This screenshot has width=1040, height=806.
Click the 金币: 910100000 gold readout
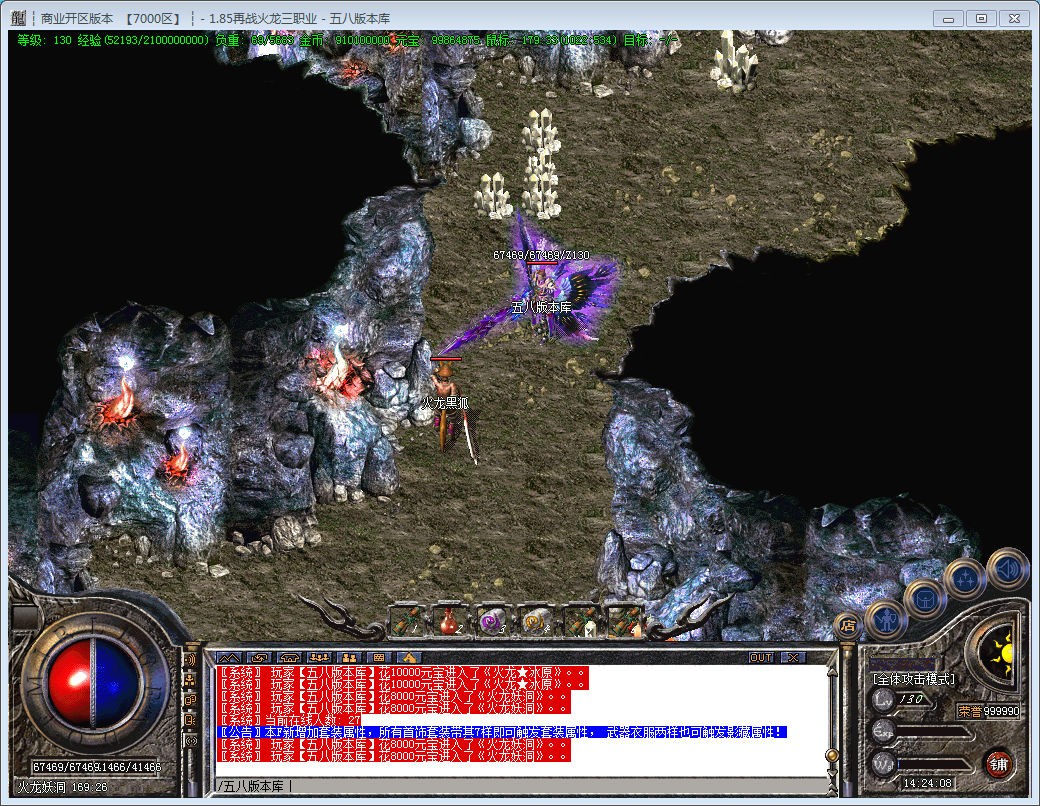[344, 40]
